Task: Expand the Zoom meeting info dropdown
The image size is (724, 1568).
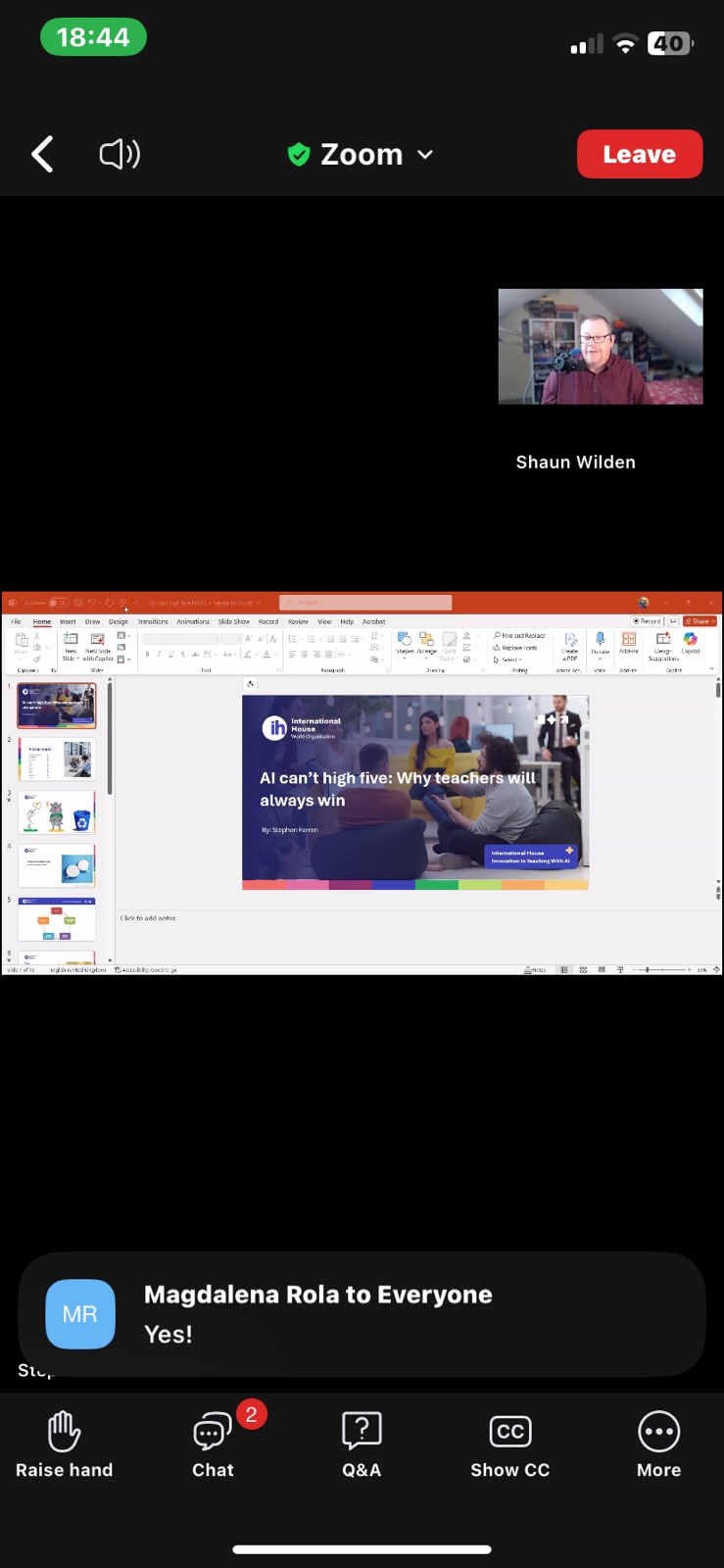Action: (x=425, y=155)
